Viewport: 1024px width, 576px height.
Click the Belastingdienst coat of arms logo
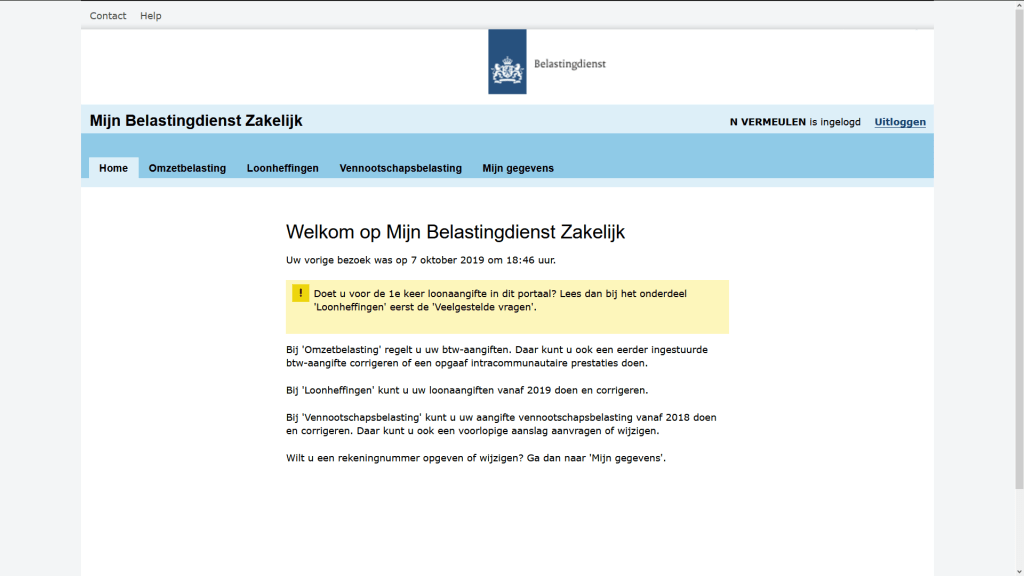(x=507, y=62)
